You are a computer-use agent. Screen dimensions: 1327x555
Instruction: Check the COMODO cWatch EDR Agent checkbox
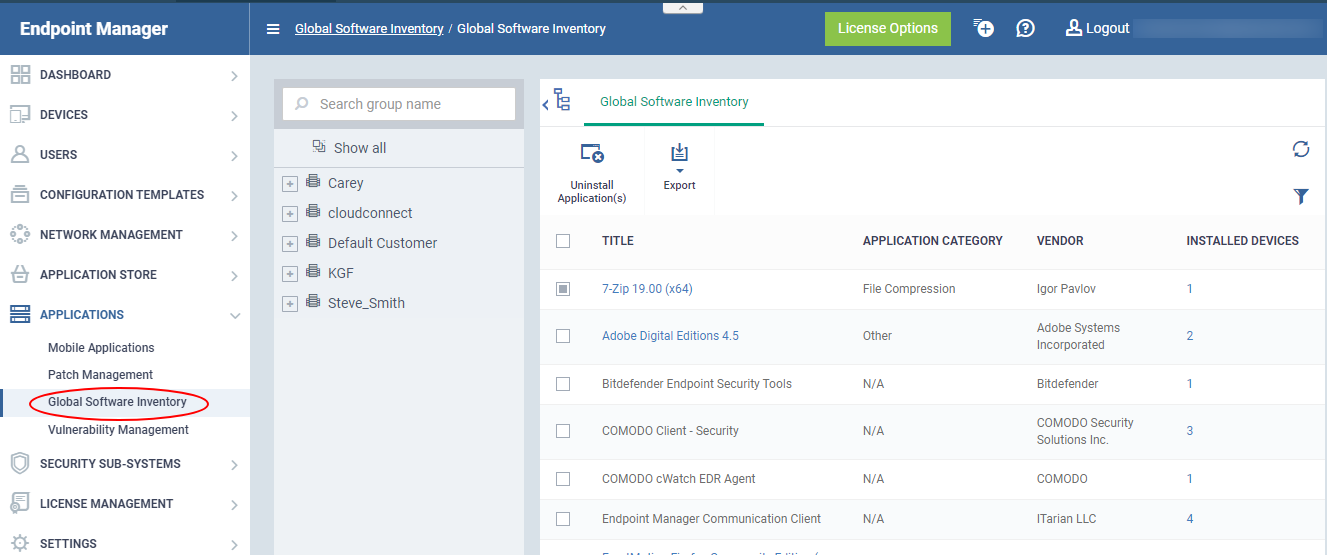click(563, 479)
